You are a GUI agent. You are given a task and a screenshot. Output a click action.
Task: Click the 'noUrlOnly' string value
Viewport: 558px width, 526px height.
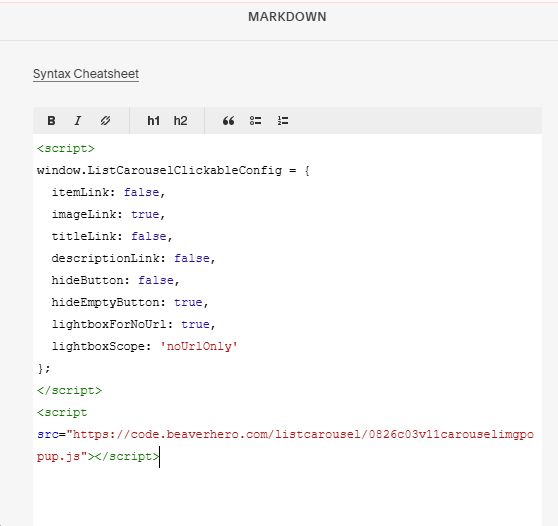pyautogui.click(x=199, y=346)
